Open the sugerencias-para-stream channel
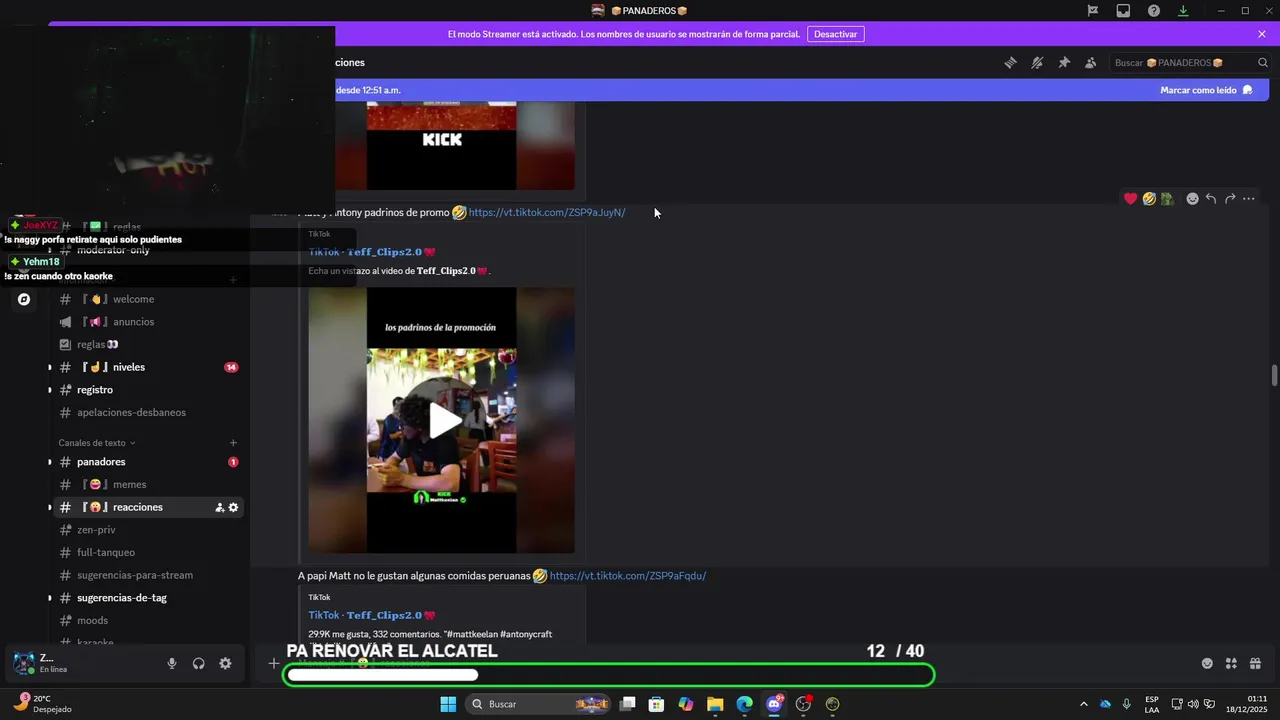The width and height of the screenshot is (1280, 720). coord(135,575)
